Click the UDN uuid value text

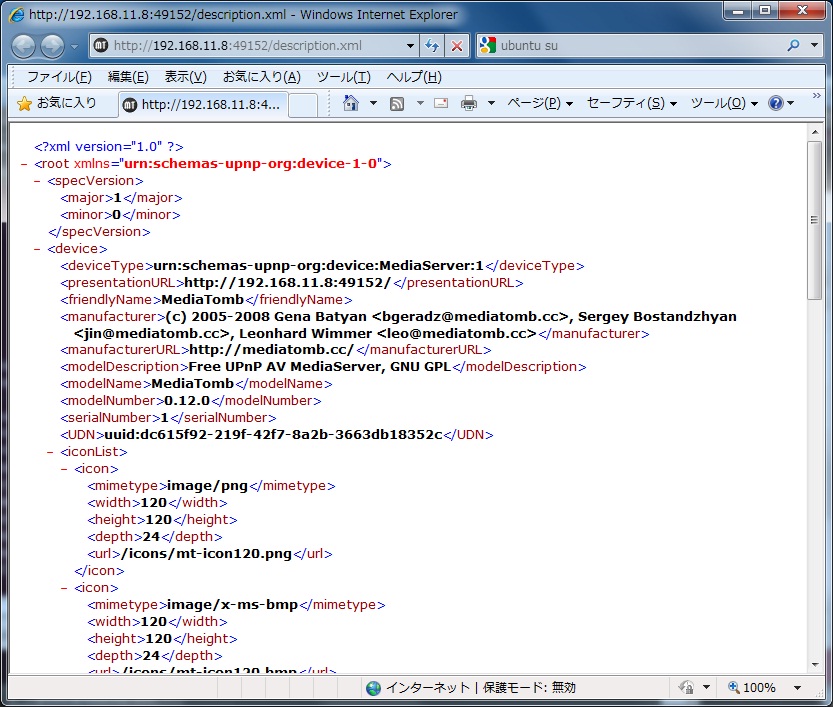coord(274,435)
